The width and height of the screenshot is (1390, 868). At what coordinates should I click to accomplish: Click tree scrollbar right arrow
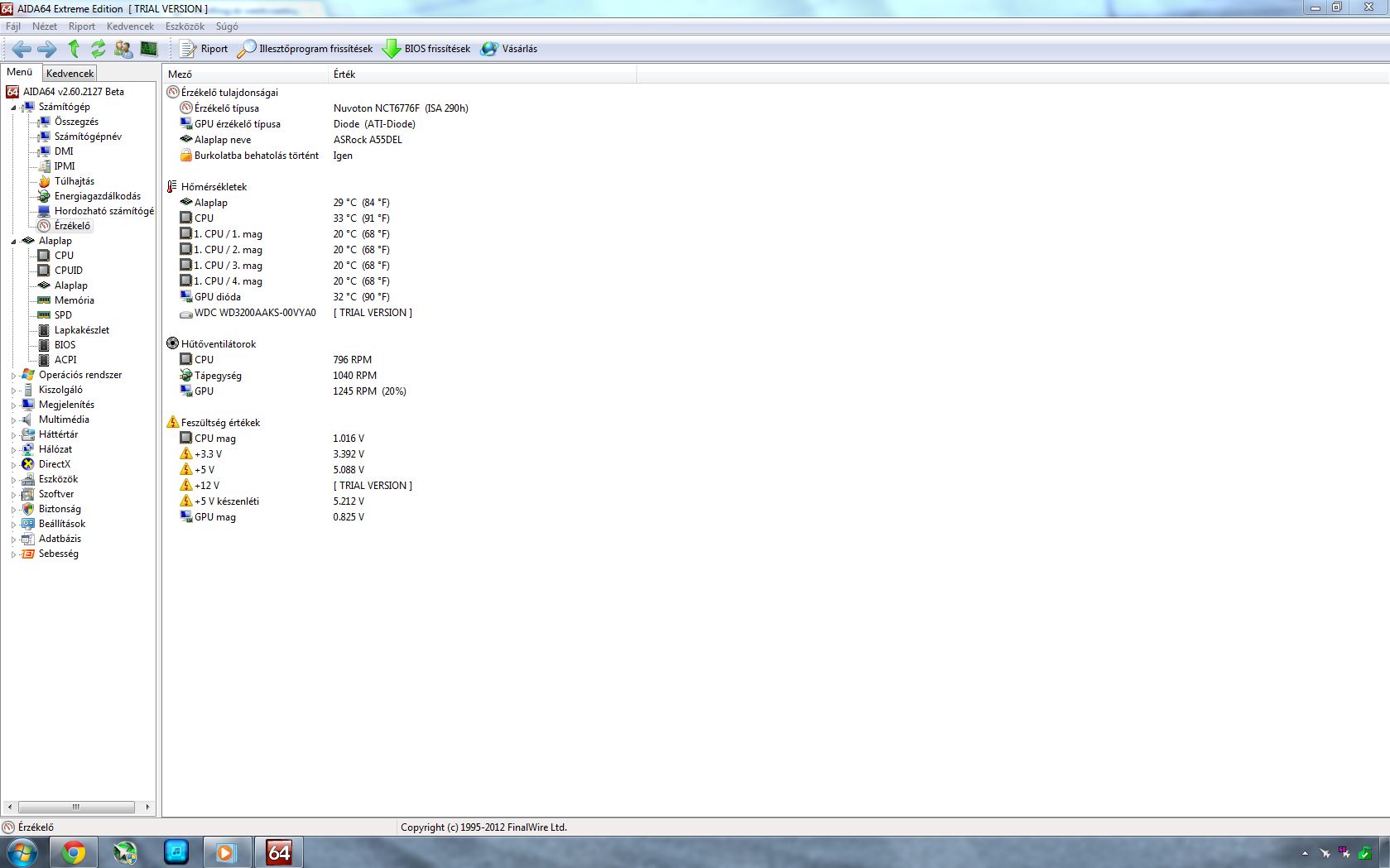point(147,807)
